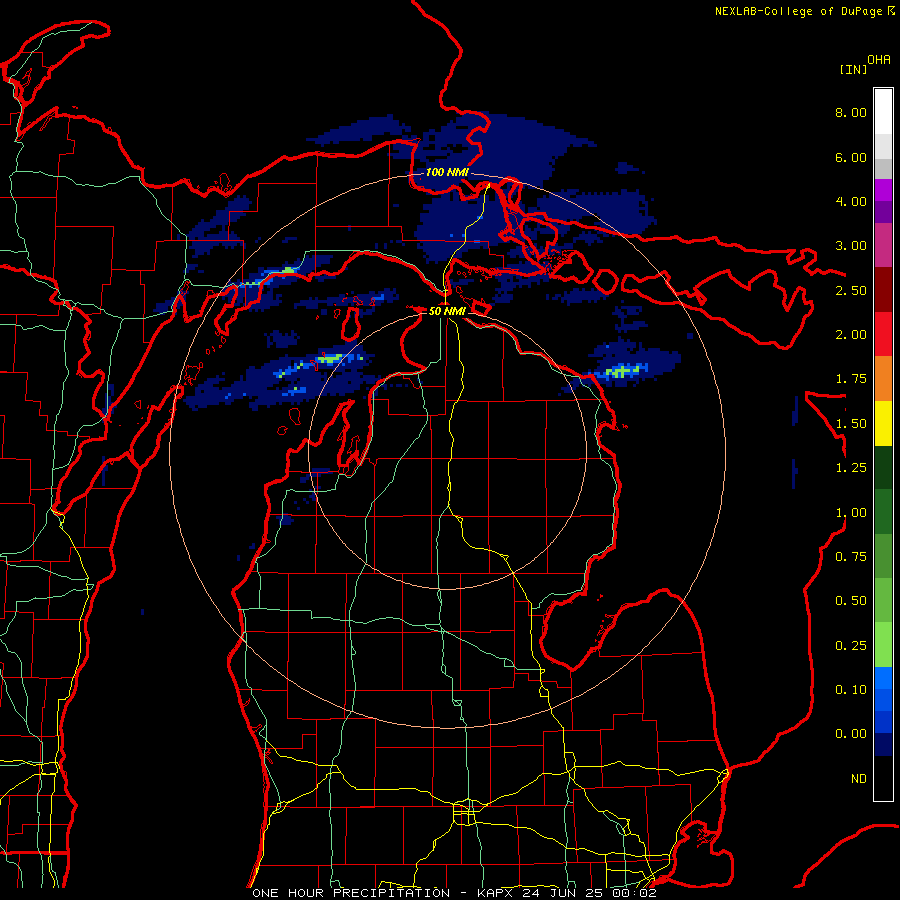The image size is (900, 900).
Task: Click the 8.00 legend value
Action: click(851, 112)
